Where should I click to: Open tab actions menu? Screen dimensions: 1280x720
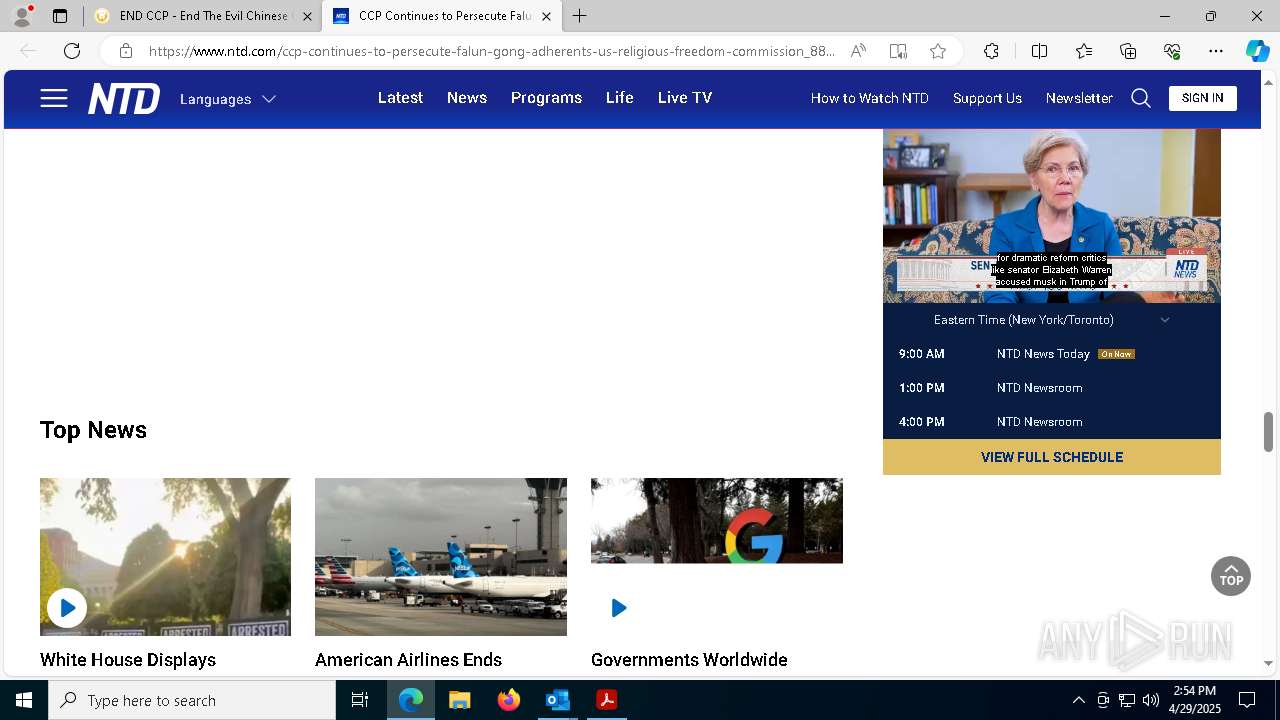60,16
